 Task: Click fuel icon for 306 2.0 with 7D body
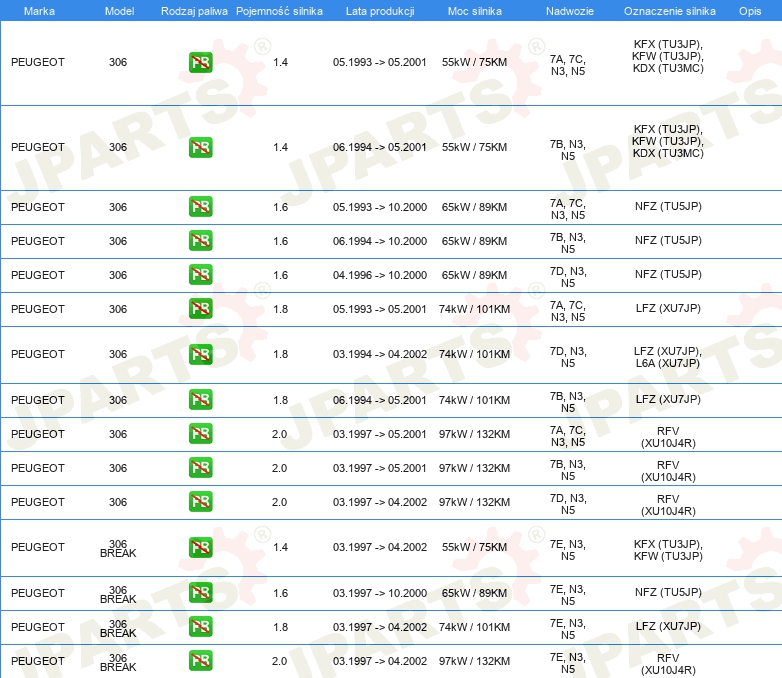(x=200, y=502)
